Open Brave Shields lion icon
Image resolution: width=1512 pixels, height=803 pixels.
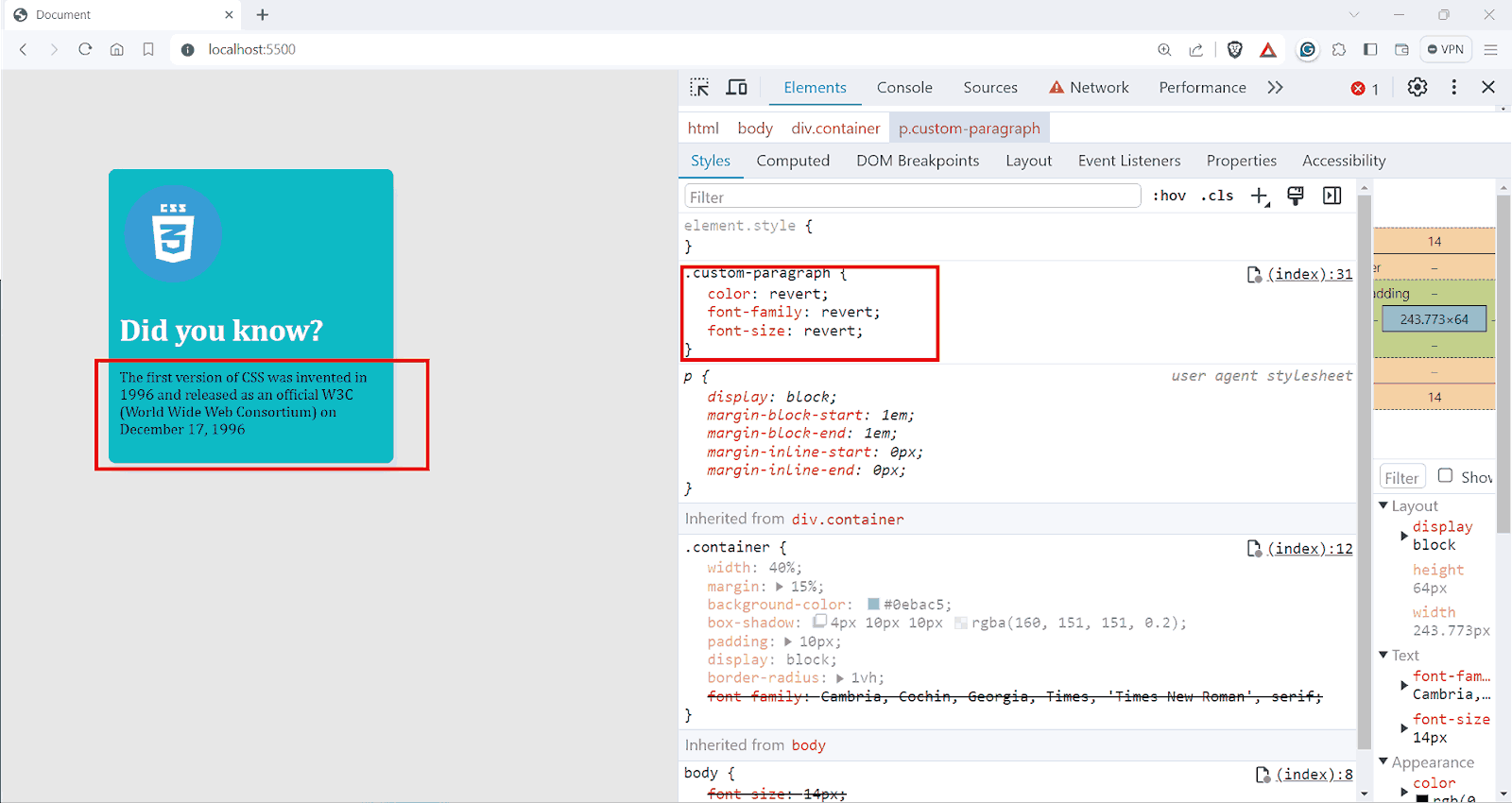(1234, 49)
